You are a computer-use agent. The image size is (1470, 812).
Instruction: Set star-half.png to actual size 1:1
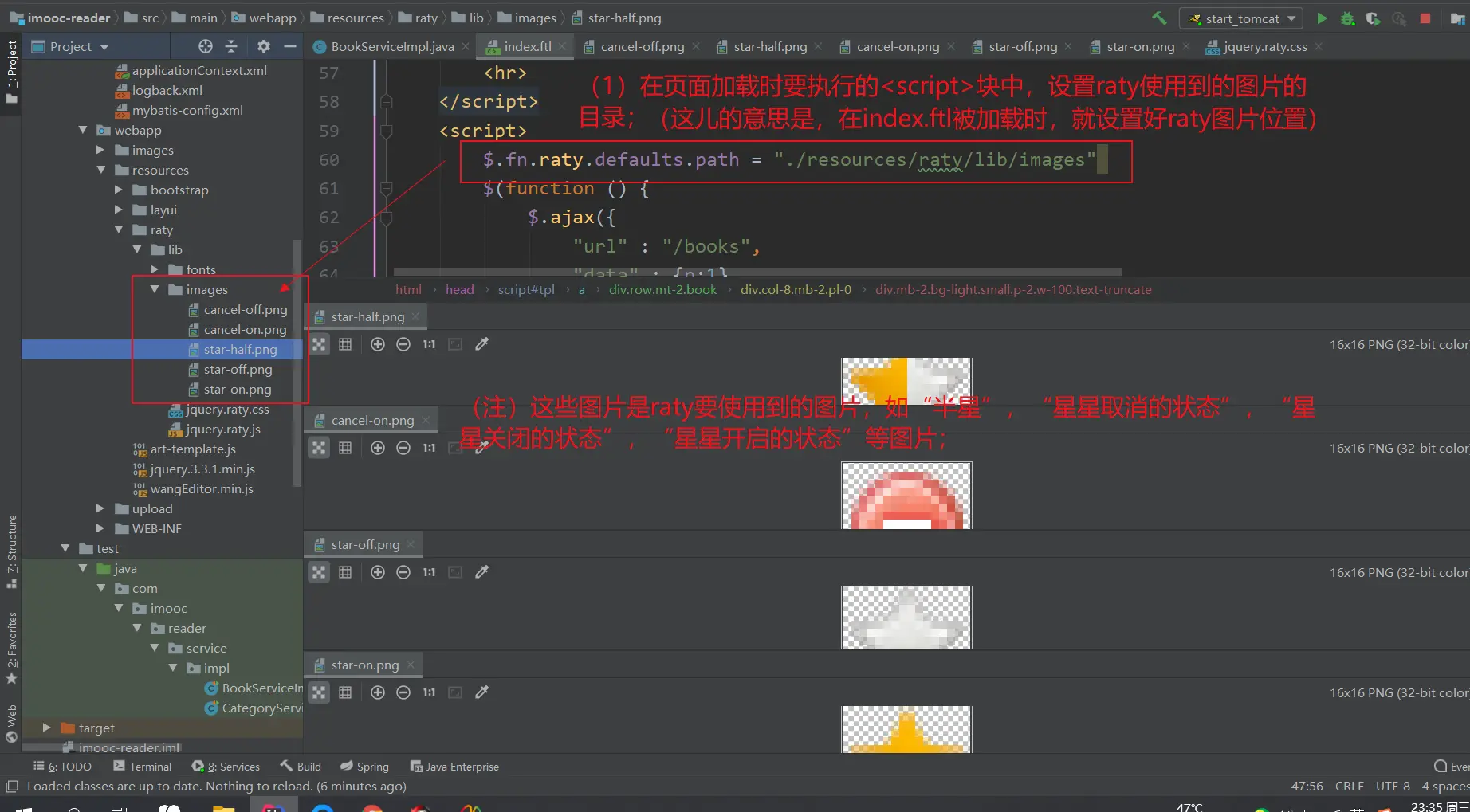tap(429, 344)
